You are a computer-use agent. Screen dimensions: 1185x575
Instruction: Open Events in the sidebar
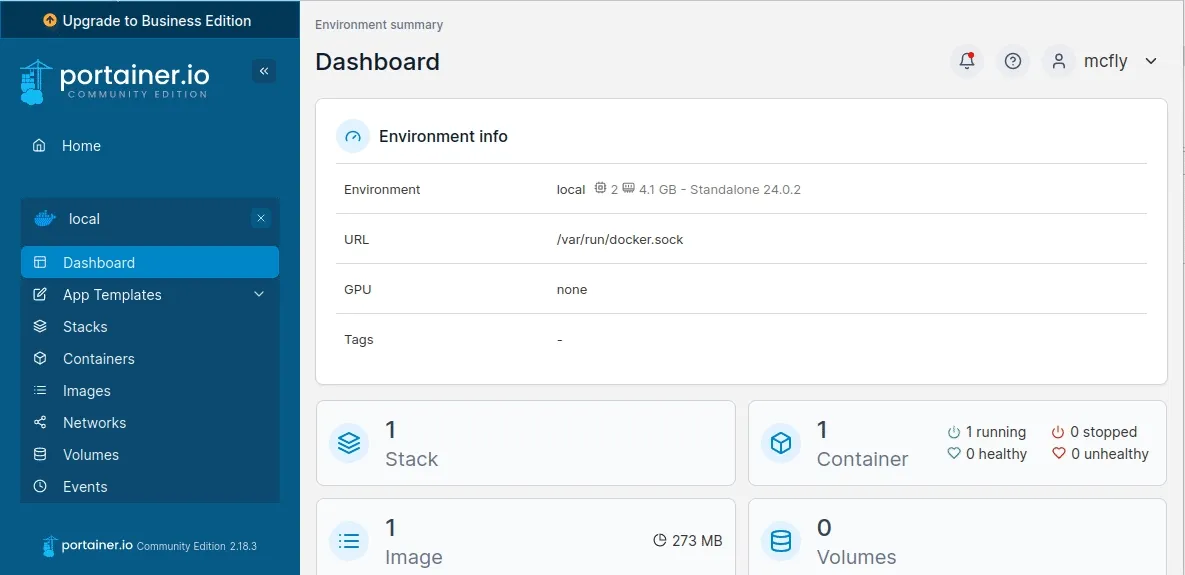(150, 487)
